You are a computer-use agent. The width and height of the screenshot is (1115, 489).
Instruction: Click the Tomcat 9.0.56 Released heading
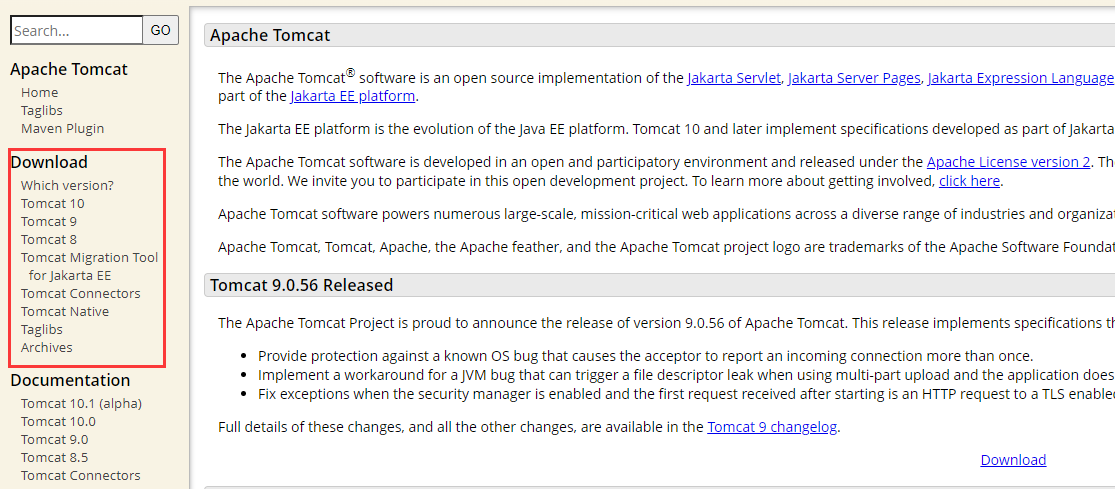(302, 286)
